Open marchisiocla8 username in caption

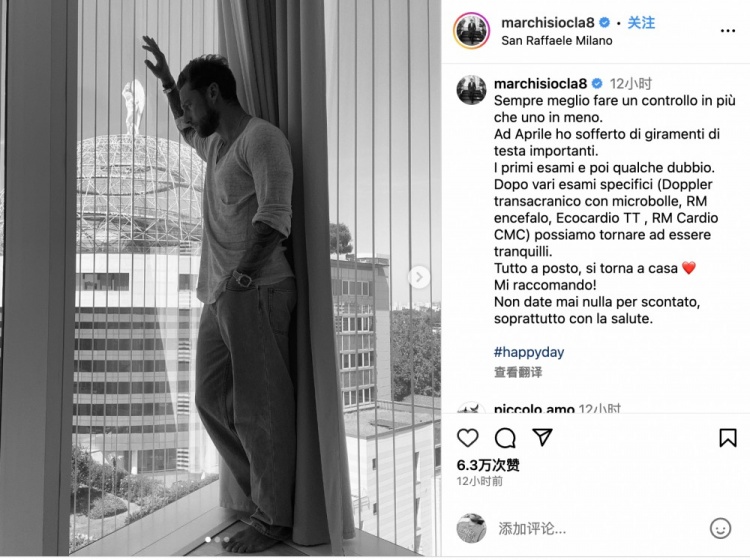click(540, 84)
